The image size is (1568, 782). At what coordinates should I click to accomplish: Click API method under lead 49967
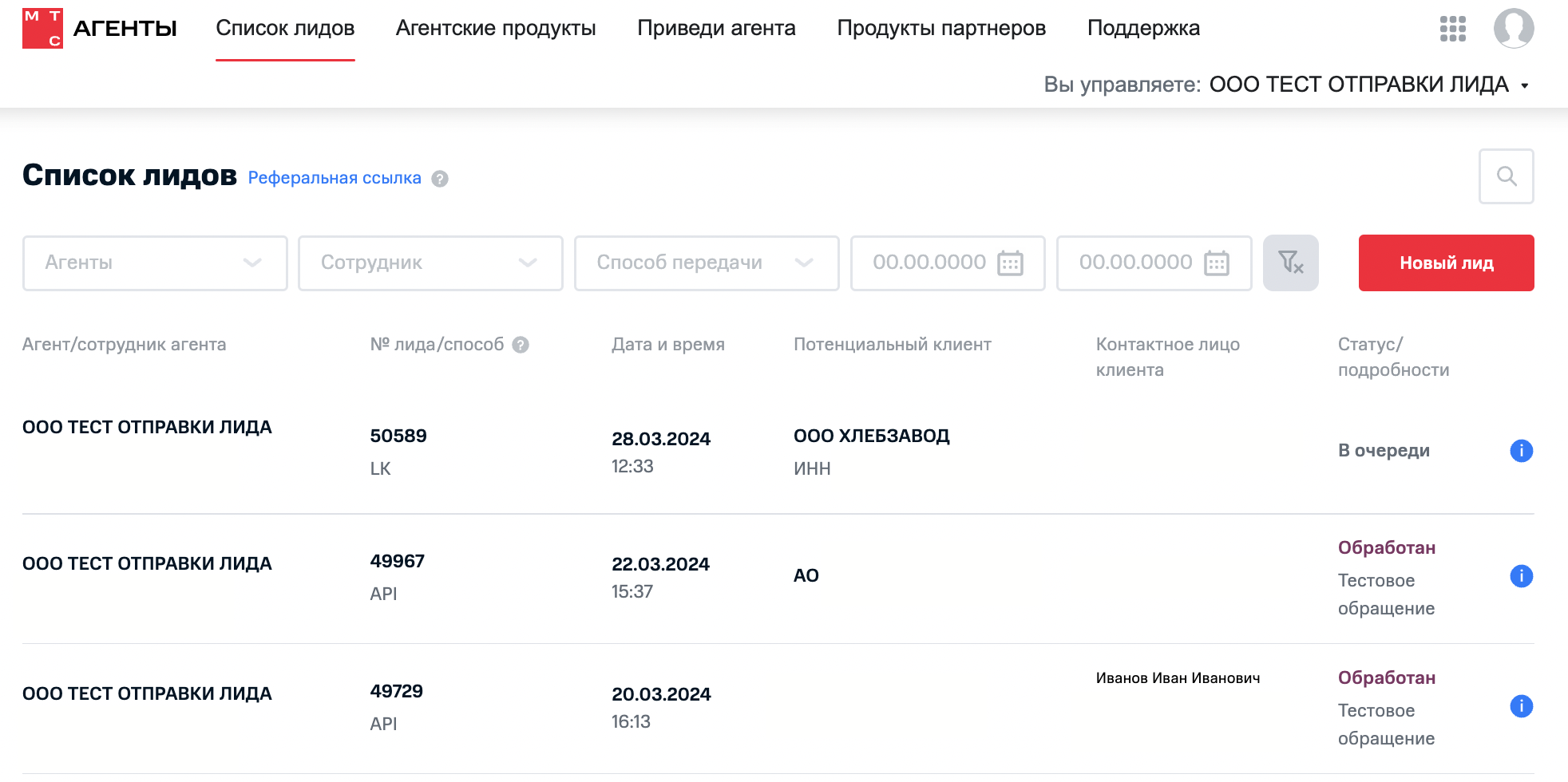[383, 594]
